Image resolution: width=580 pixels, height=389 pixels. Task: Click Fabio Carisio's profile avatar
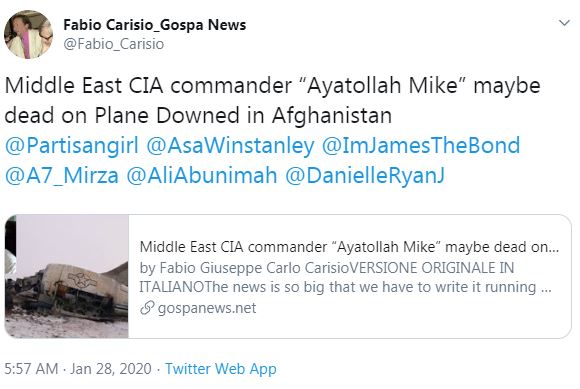pyautogui.click(x=28, y=34)
